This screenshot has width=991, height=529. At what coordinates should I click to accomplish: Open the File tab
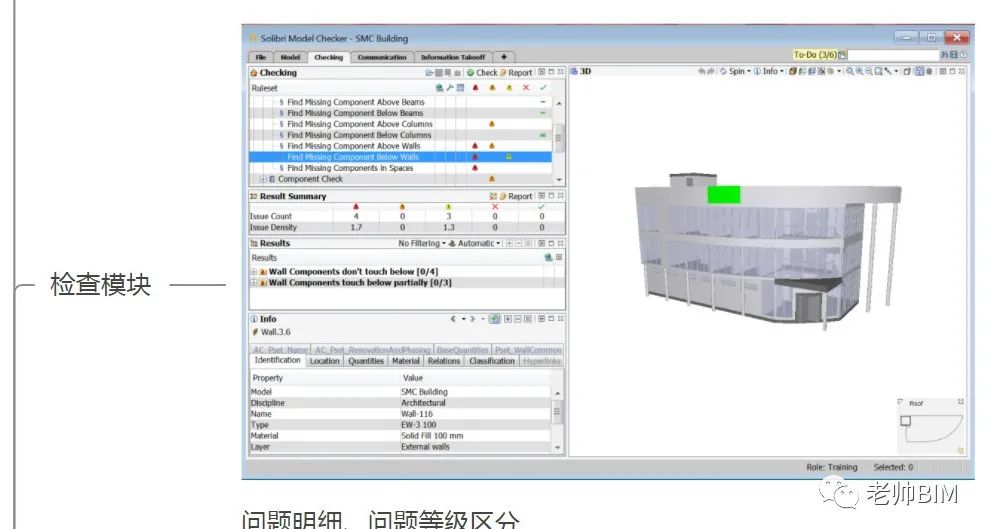tap(260, 57)
